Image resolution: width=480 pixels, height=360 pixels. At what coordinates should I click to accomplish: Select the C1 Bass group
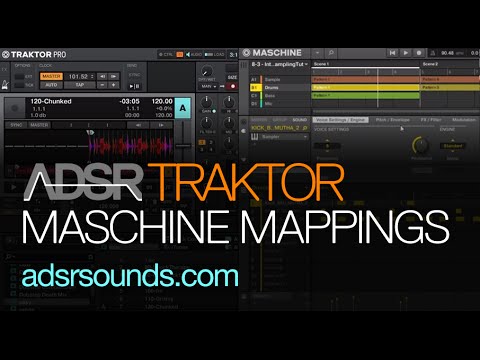279,96
